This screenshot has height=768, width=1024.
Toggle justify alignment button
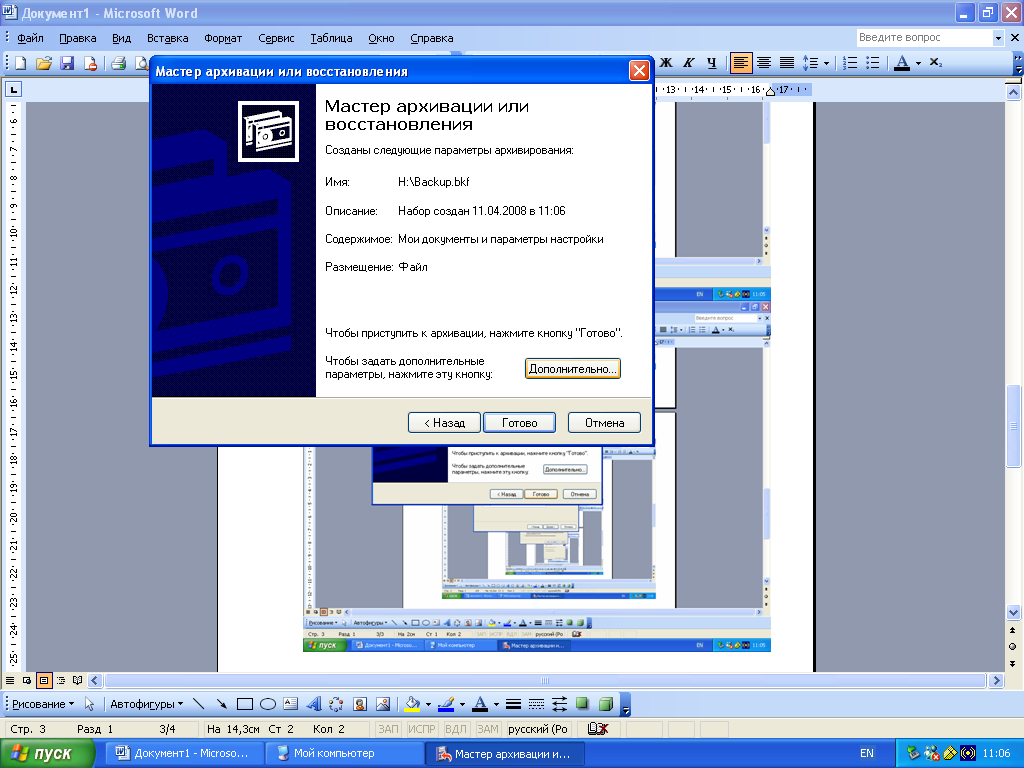tap(787, 63)
